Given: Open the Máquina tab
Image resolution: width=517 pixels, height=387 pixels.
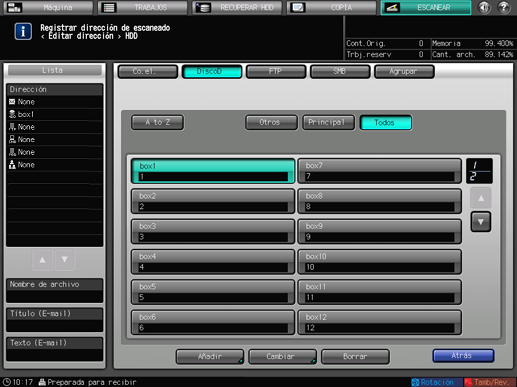Looking at the screenshot, I should click(x=49, y=7).
